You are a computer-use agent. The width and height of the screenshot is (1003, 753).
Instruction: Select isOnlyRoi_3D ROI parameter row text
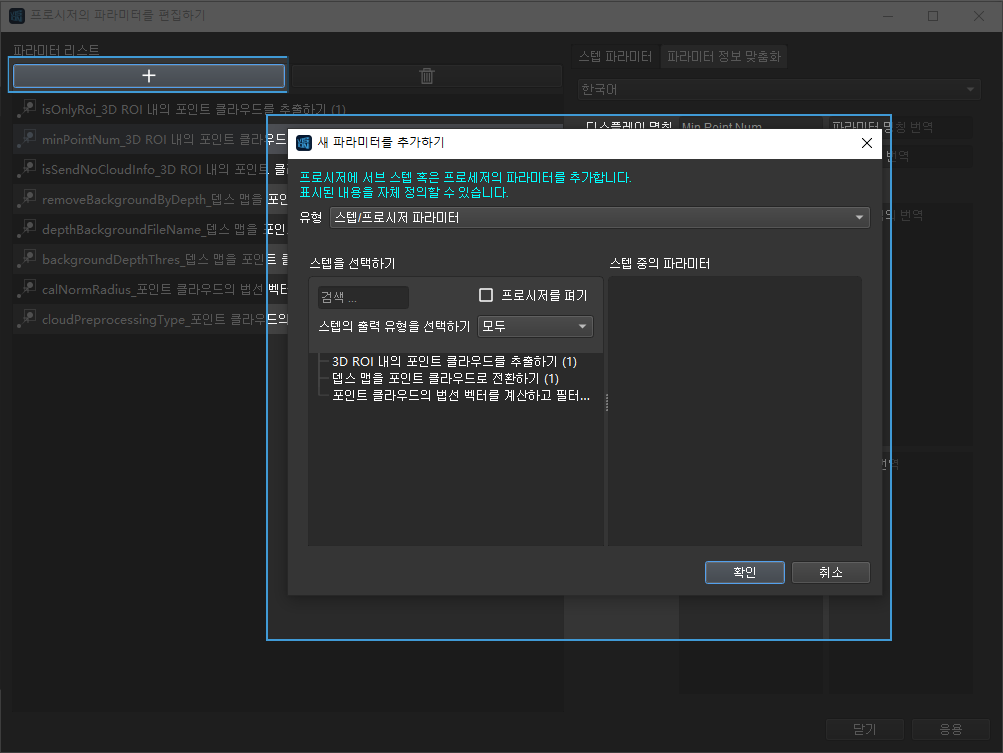[x=194, y=109]
